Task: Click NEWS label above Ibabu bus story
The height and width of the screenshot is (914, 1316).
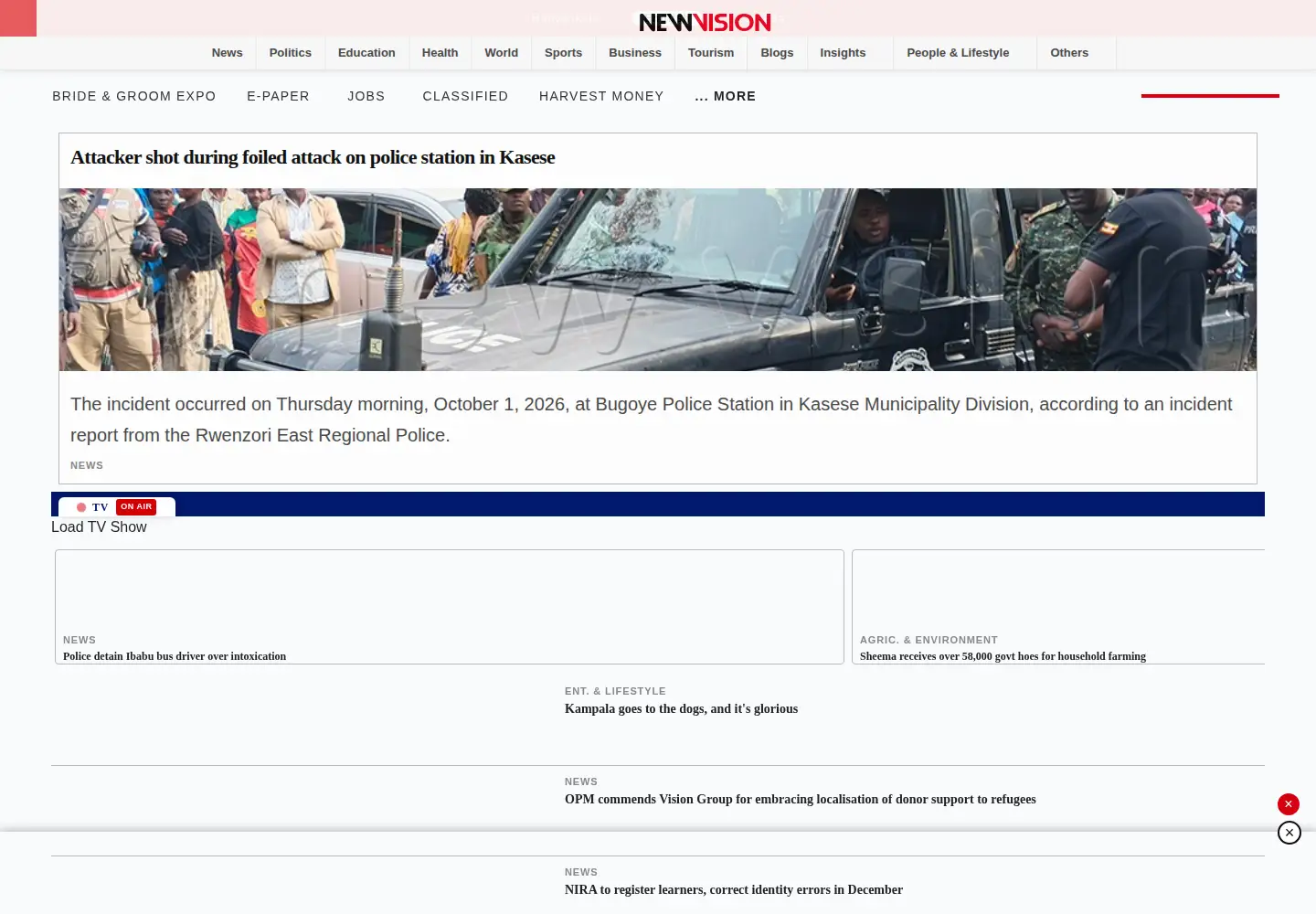Action: (80, 640)
